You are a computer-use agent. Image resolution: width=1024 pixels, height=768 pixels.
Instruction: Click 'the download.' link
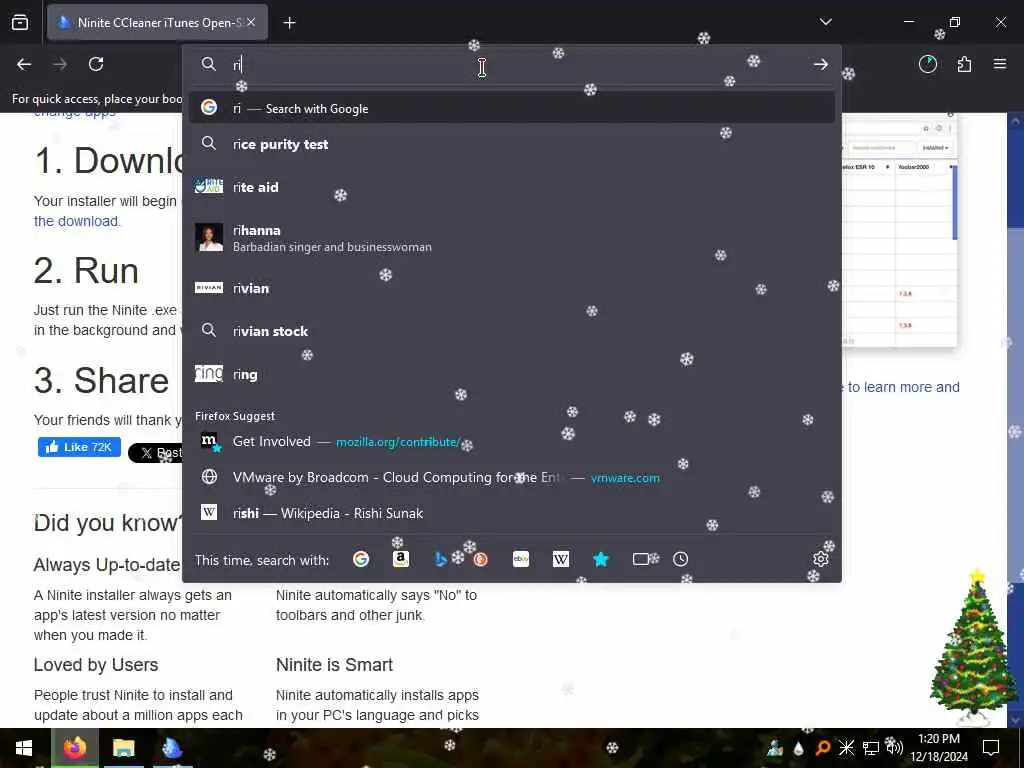pyautogui.click(x=77, y=221)
